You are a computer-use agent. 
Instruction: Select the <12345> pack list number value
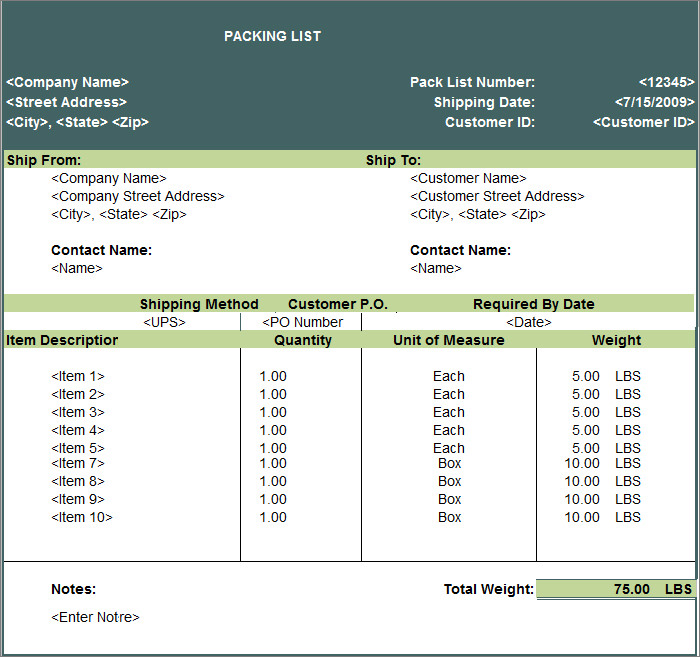(667, 82)
